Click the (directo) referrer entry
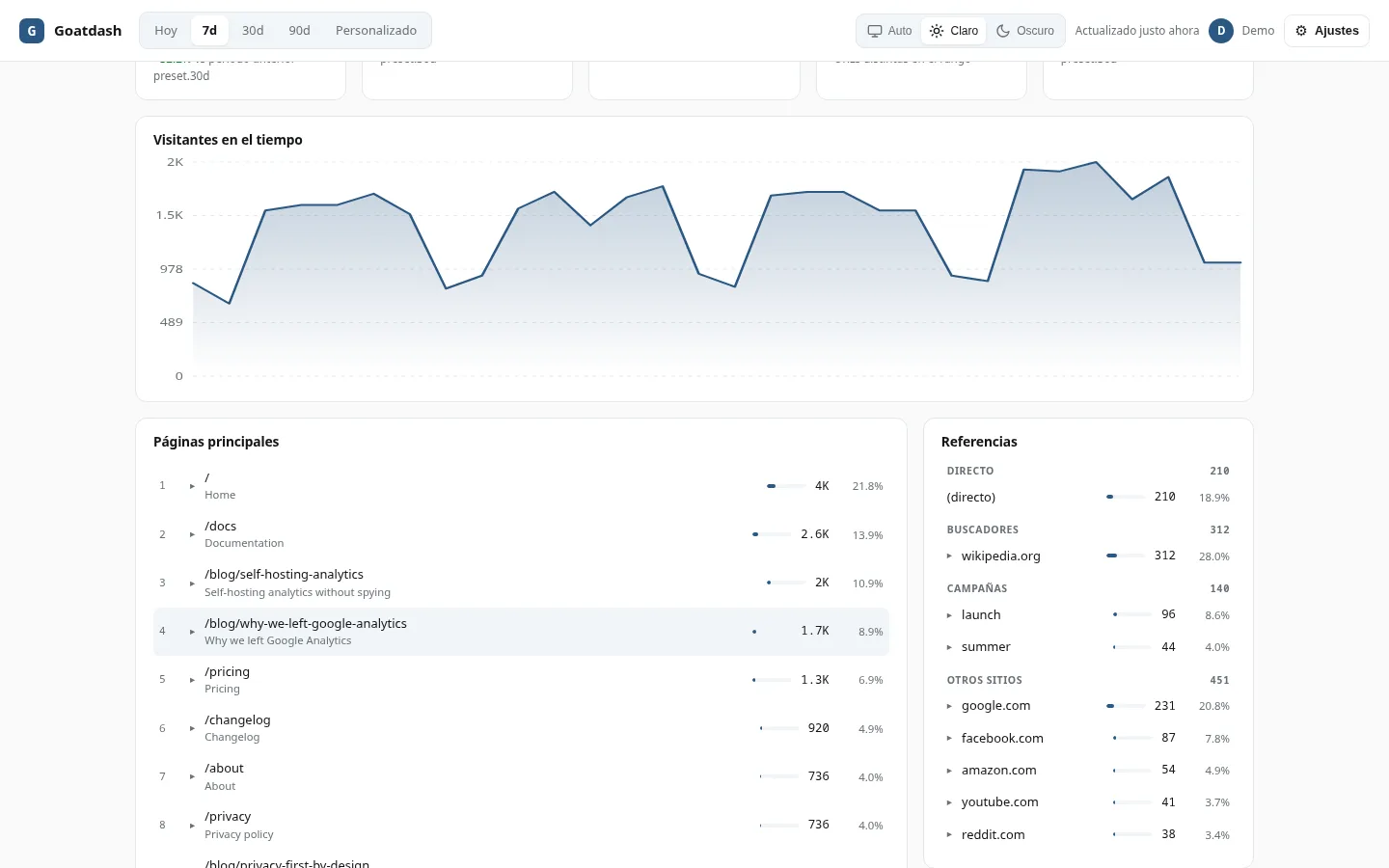 coord(971,497)
